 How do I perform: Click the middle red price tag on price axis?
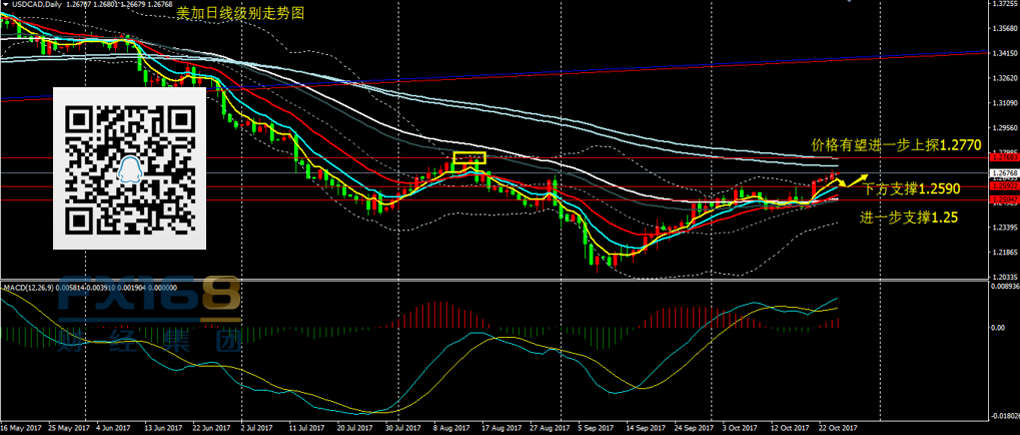click(1002, 186)
